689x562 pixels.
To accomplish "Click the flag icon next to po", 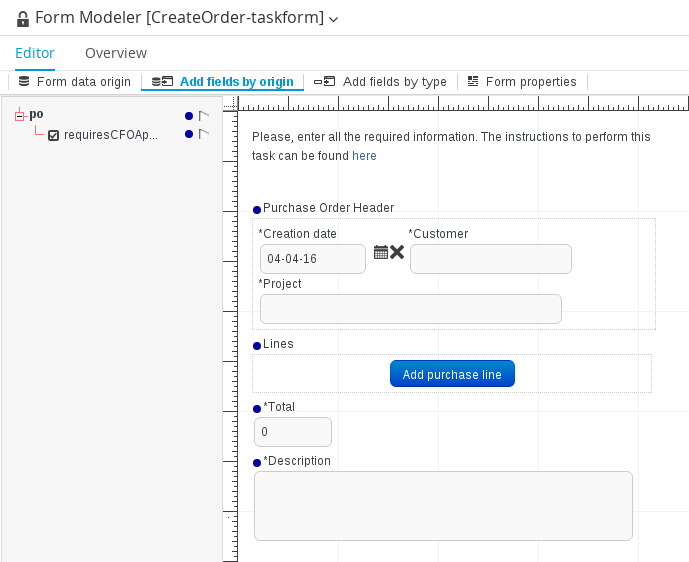I will tap(203, 116).
